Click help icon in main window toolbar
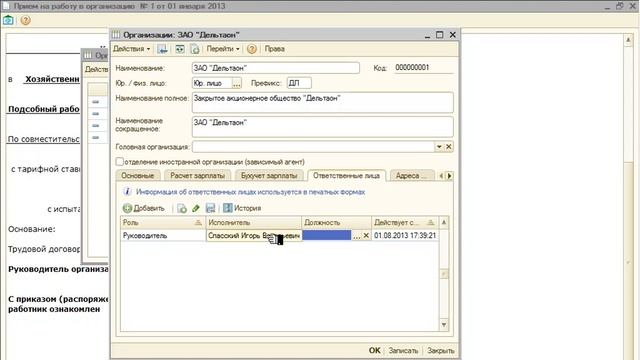The image size is (640, 360). pyautogui.click(x=25, y=20)
